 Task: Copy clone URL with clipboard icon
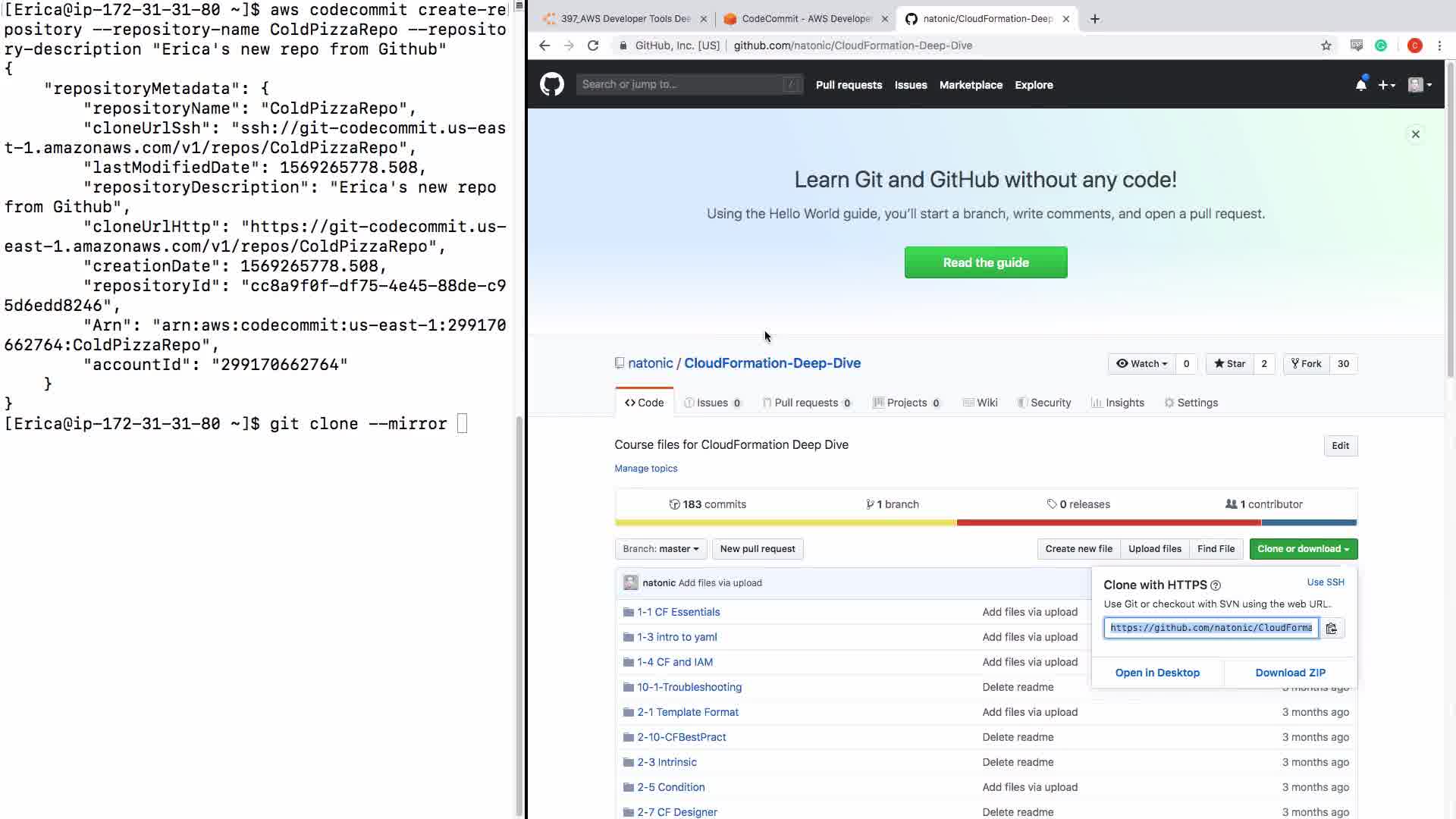tap(1331, 628)
